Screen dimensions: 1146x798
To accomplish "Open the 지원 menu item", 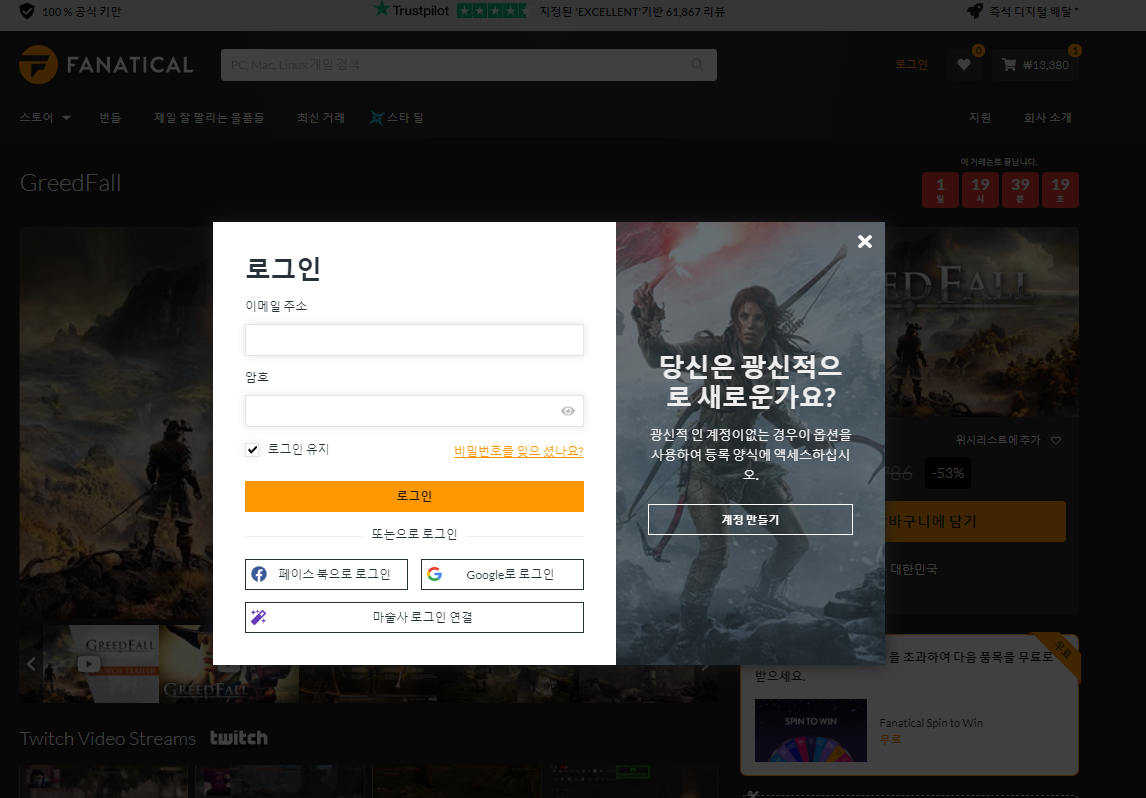I will tap(980, 118).
